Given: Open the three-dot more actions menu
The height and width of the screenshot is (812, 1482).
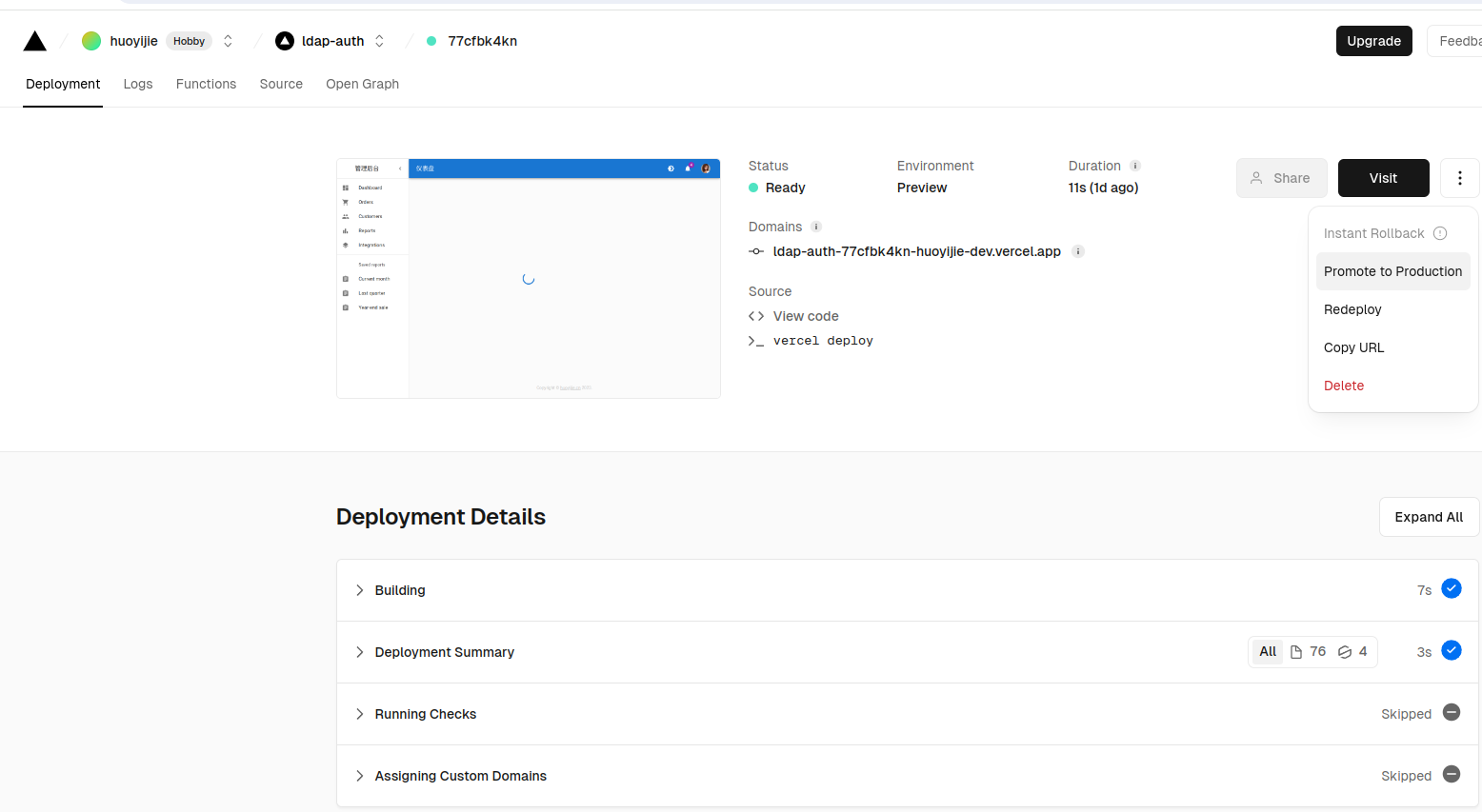Looking at the screenshot, I should [1459, 178].
